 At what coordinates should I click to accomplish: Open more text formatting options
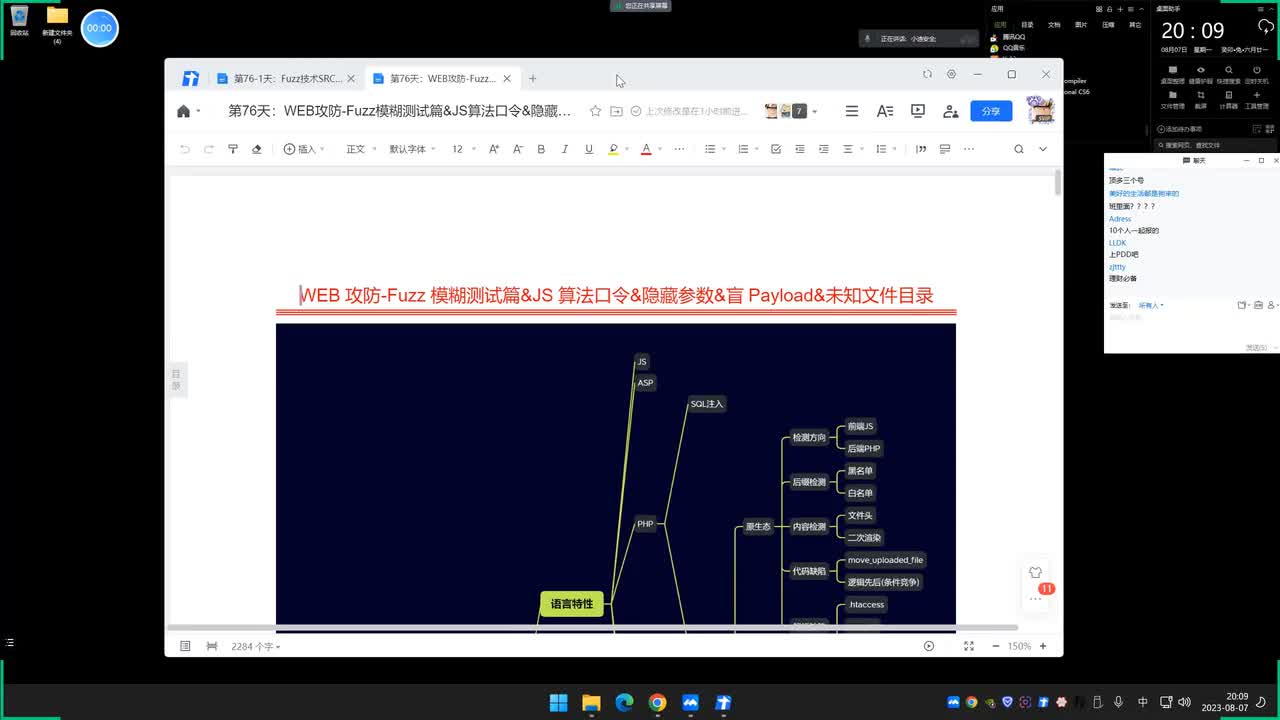tap(680, 149)
